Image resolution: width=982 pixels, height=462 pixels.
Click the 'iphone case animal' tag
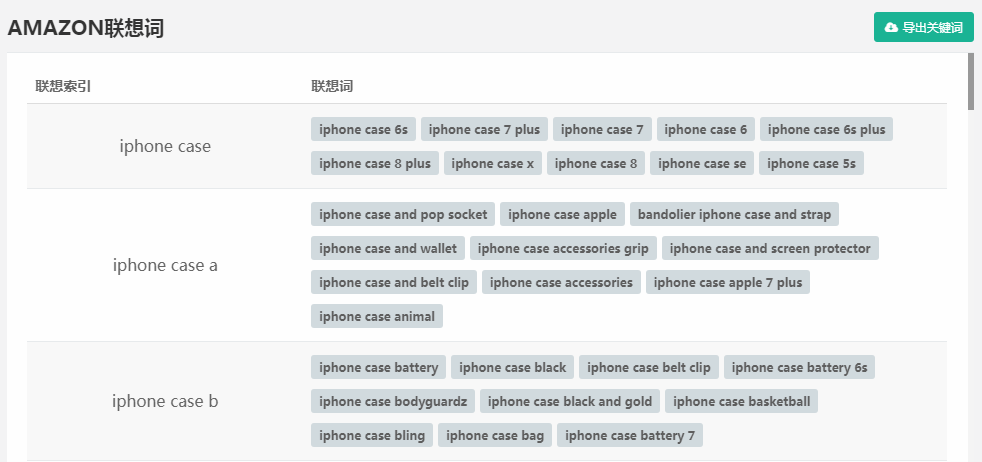377,316
